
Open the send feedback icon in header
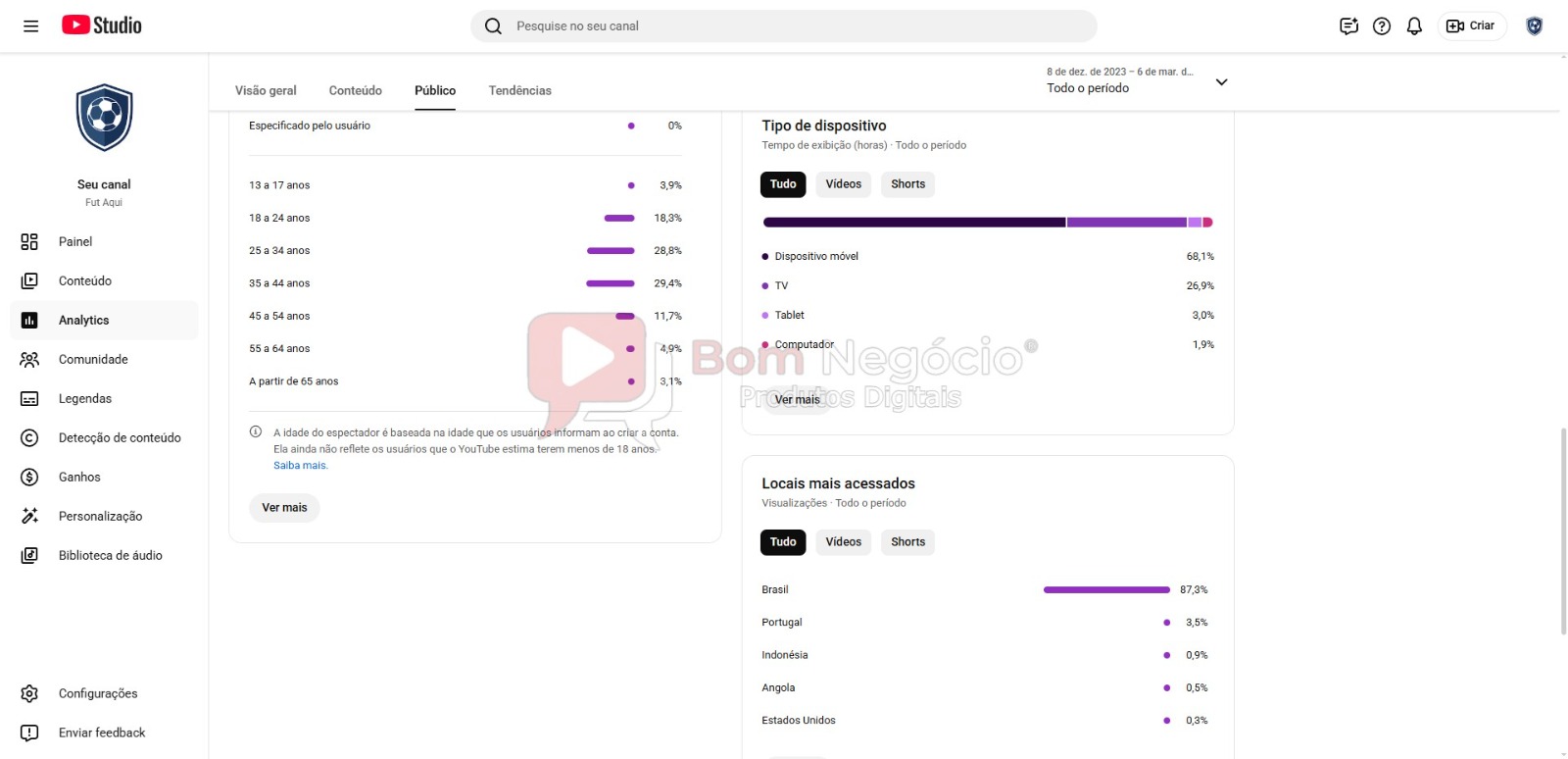[1348, 26]
